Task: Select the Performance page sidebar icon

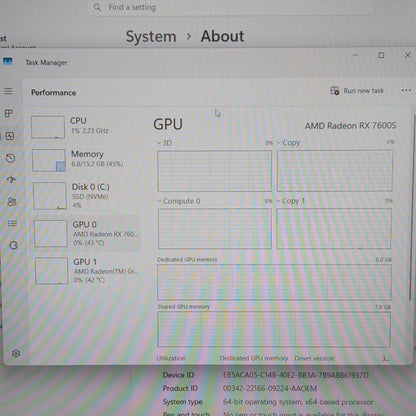Action: point(10,136)
